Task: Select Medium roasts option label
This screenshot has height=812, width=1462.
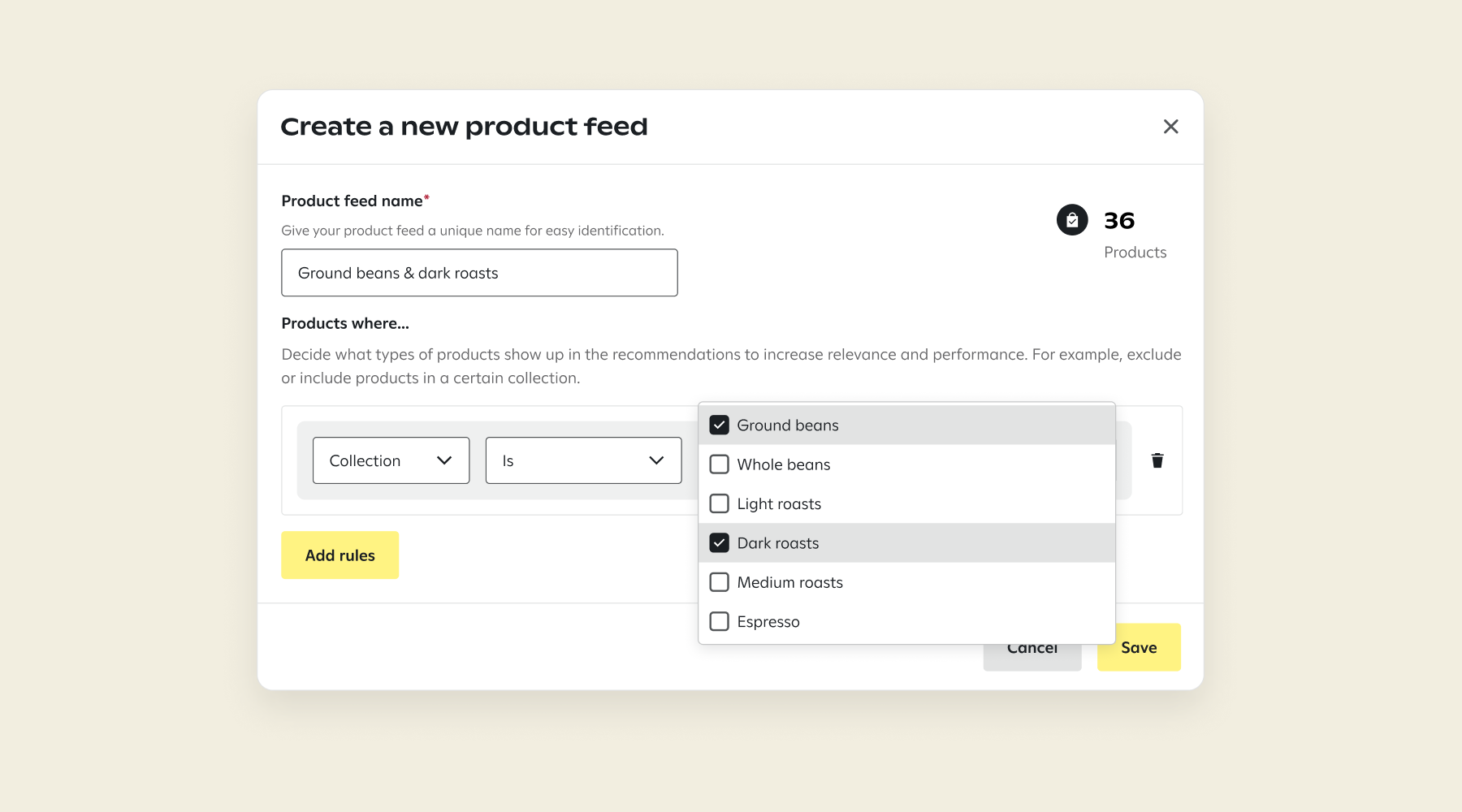Action: 789,582
